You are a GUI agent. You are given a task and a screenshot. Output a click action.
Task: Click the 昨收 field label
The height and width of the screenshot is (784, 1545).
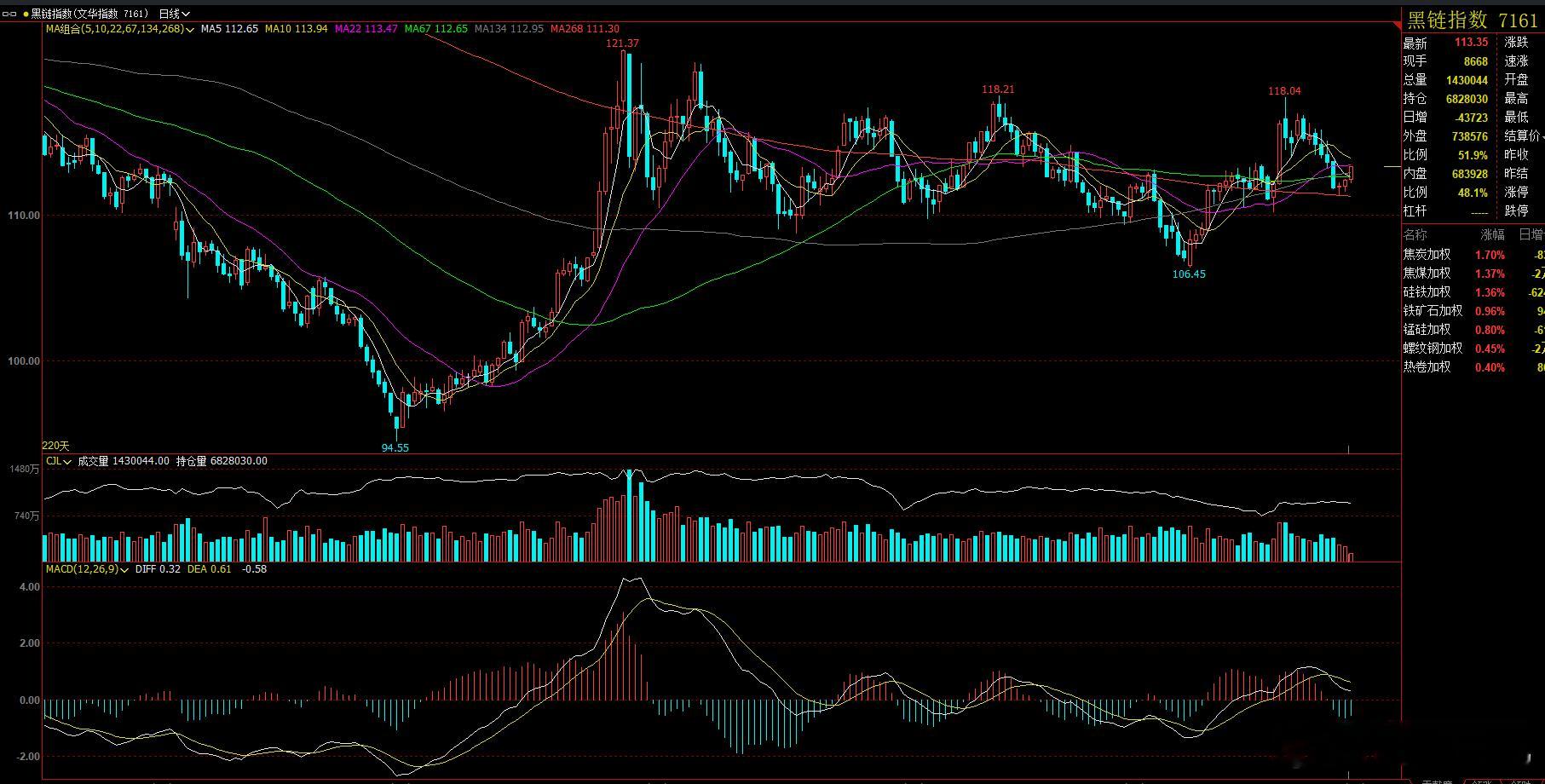click(x=1516, y=155)
